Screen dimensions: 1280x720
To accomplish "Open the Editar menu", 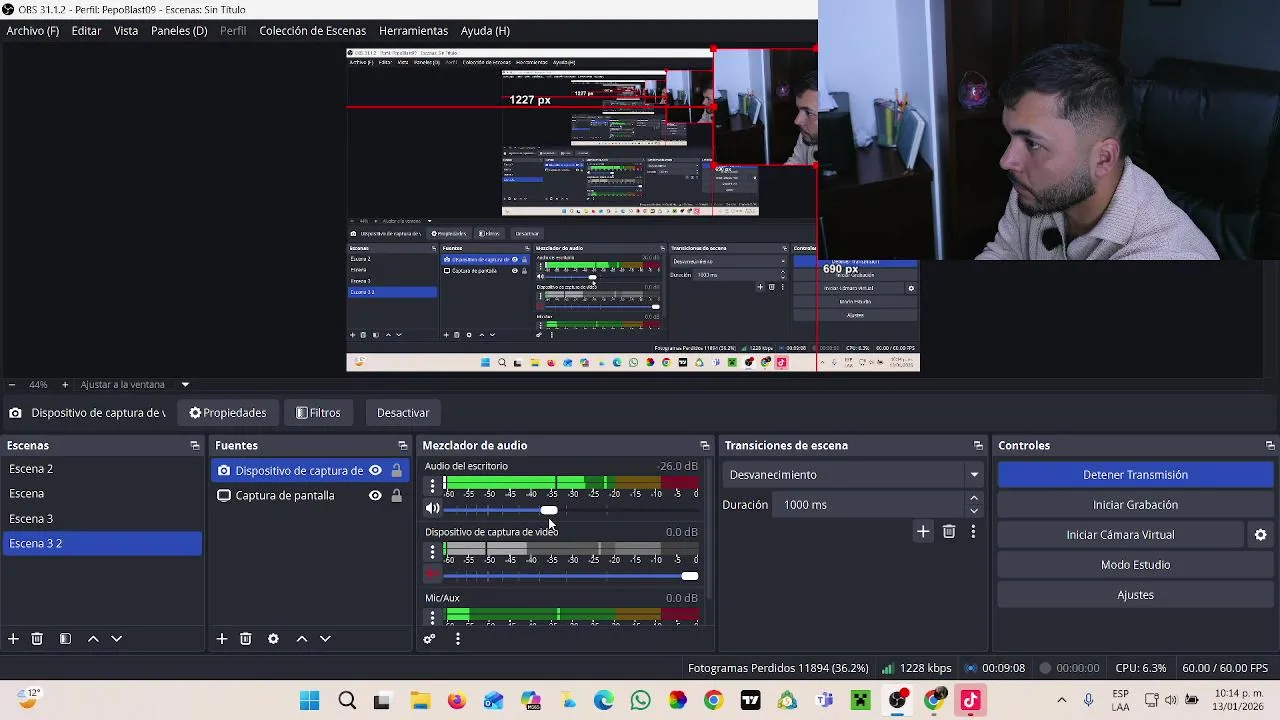I will pyautogui.click(x=86, y=31).
